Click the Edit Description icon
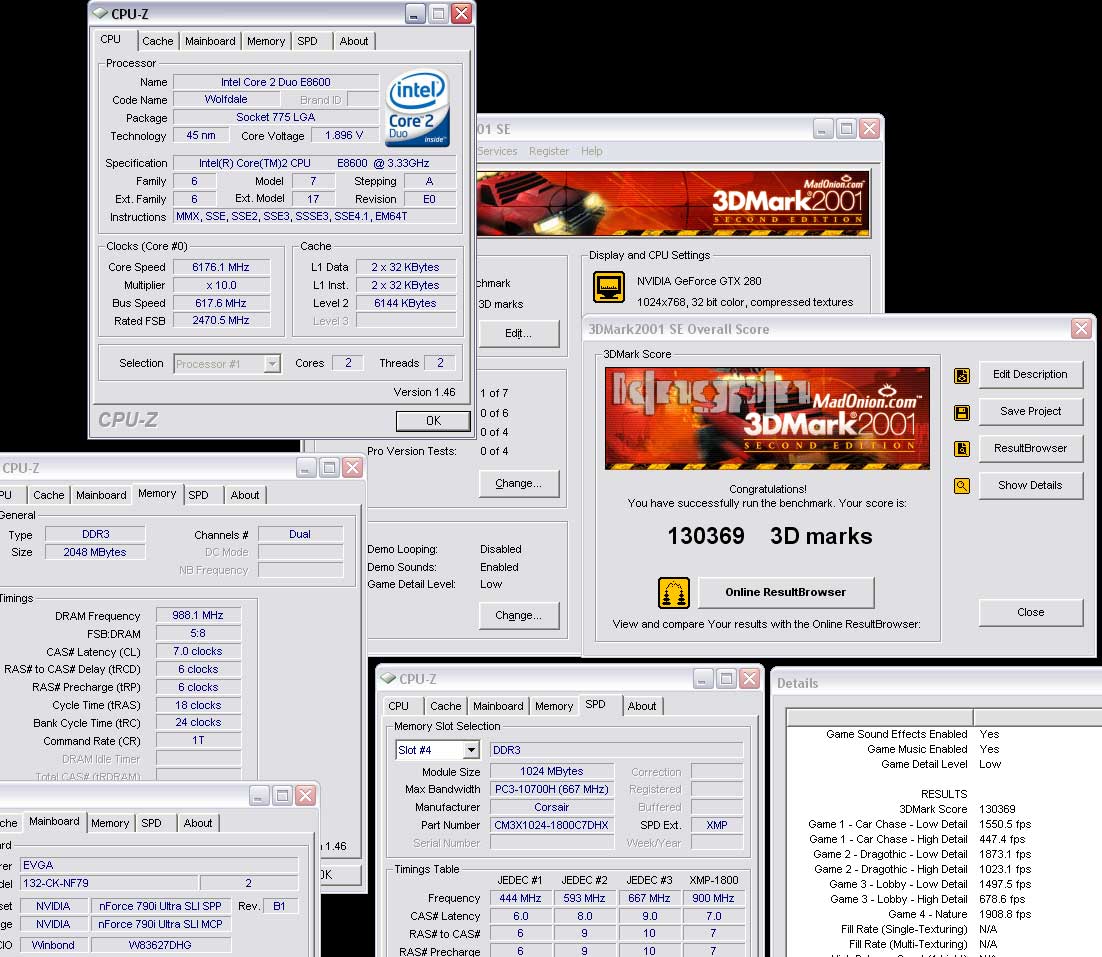This screenshot has width=1102, height=957. 961,375
